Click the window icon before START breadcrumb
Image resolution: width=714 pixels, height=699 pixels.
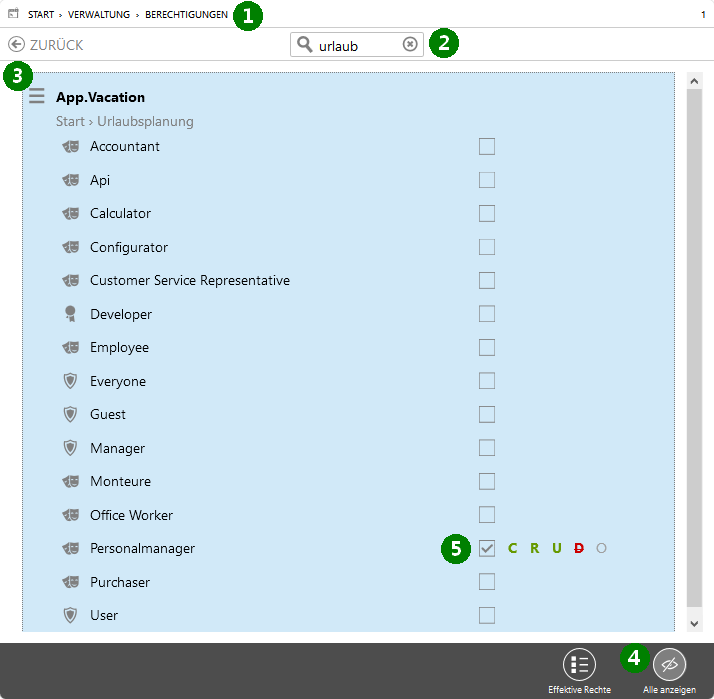(14, 15)
